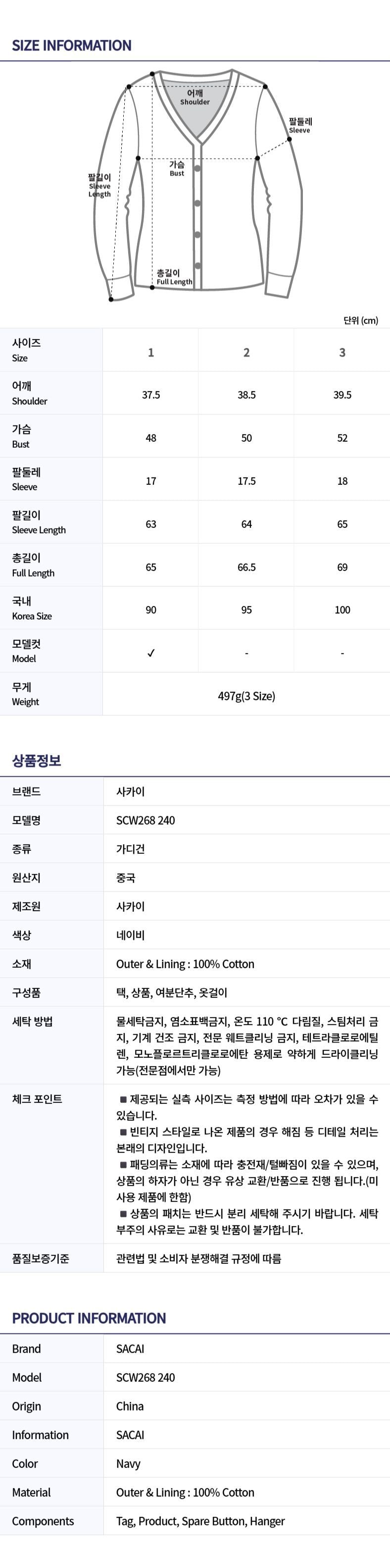The width and height of the screenshot is (390, 1568).
Task: Click the English Components row value
Action: point(200,1521)
